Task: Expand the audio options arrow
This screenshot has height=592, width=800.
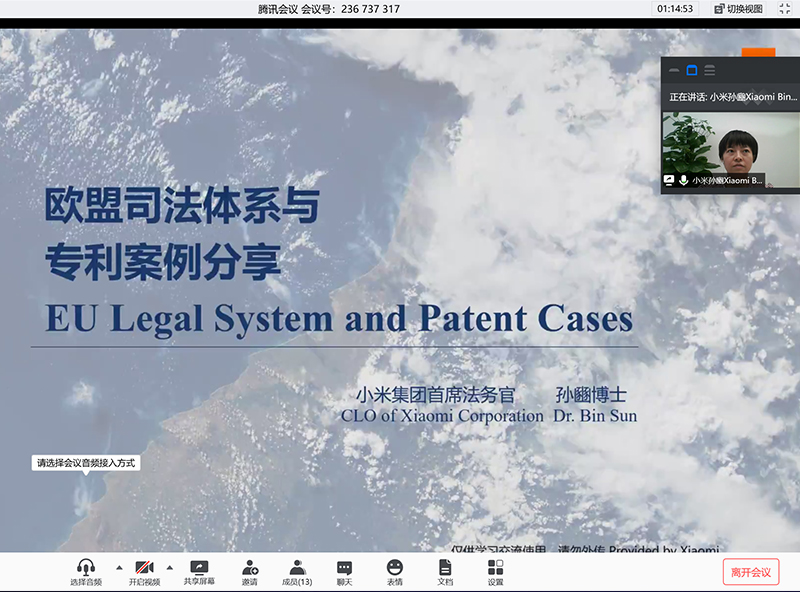Action: tap(119, 568)
